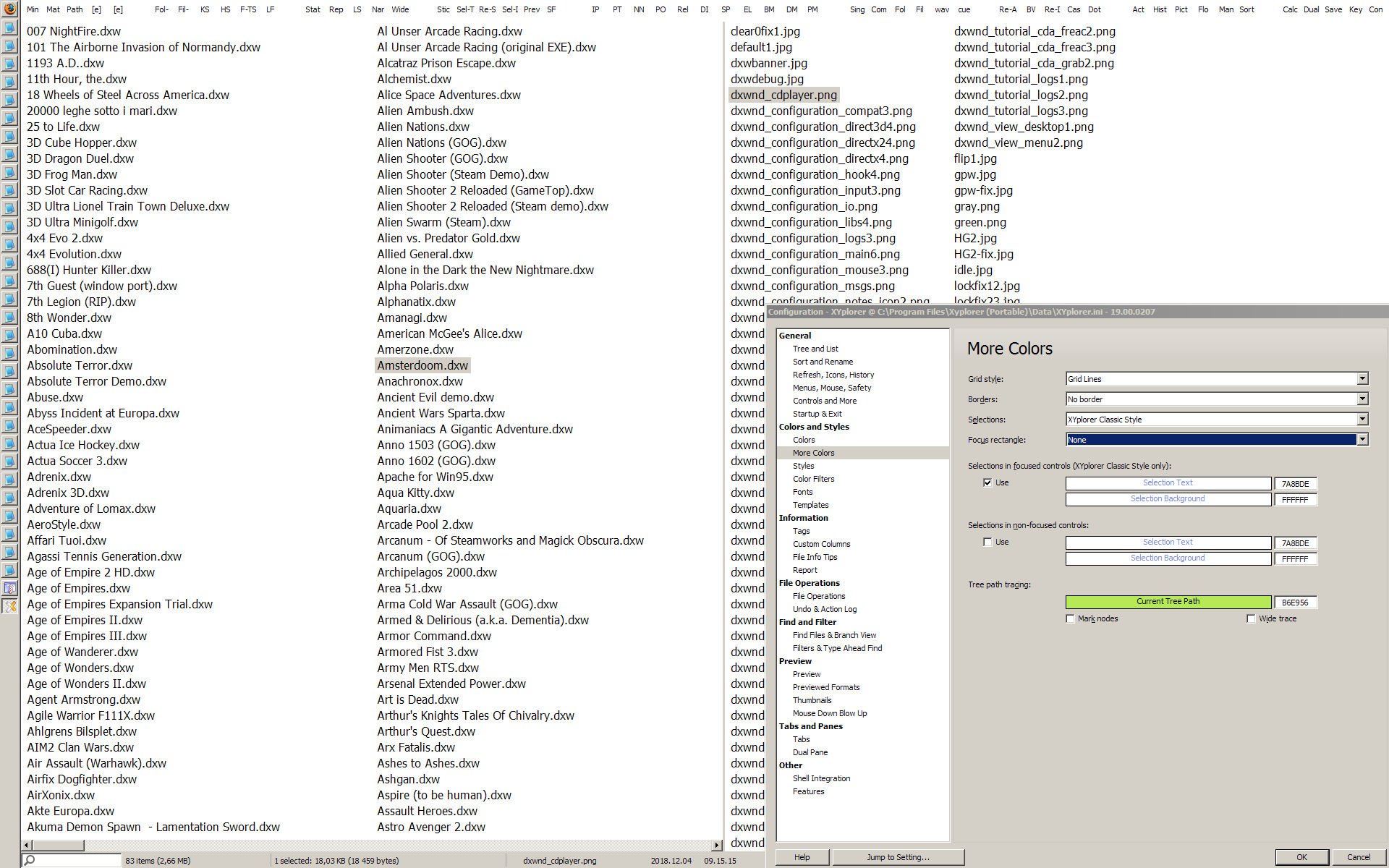The width and height of the screenshot is (1389, 868).
Task: Click the Firefox icon in the sidebar
Action: pos(9,9)
